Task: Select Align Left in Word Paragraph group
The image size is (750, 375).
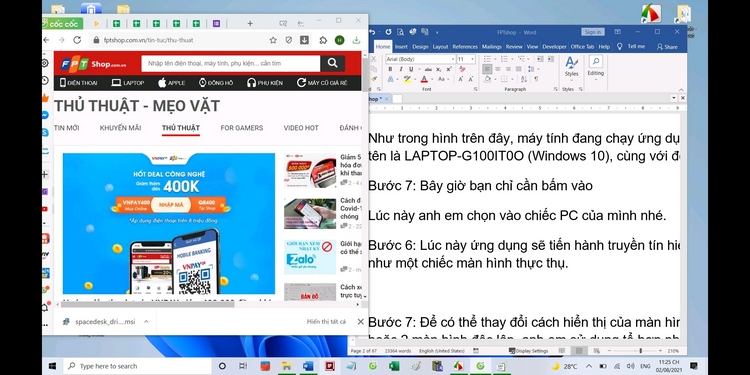Action: coord(487,69)
